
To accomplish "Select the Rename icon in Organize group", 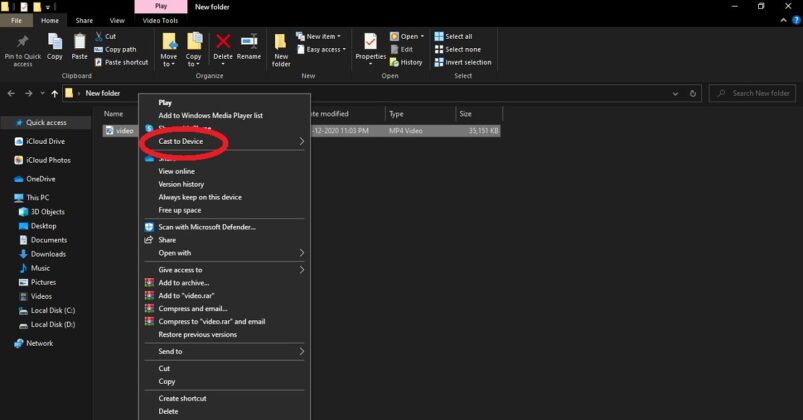I will (x=249, y=41).
